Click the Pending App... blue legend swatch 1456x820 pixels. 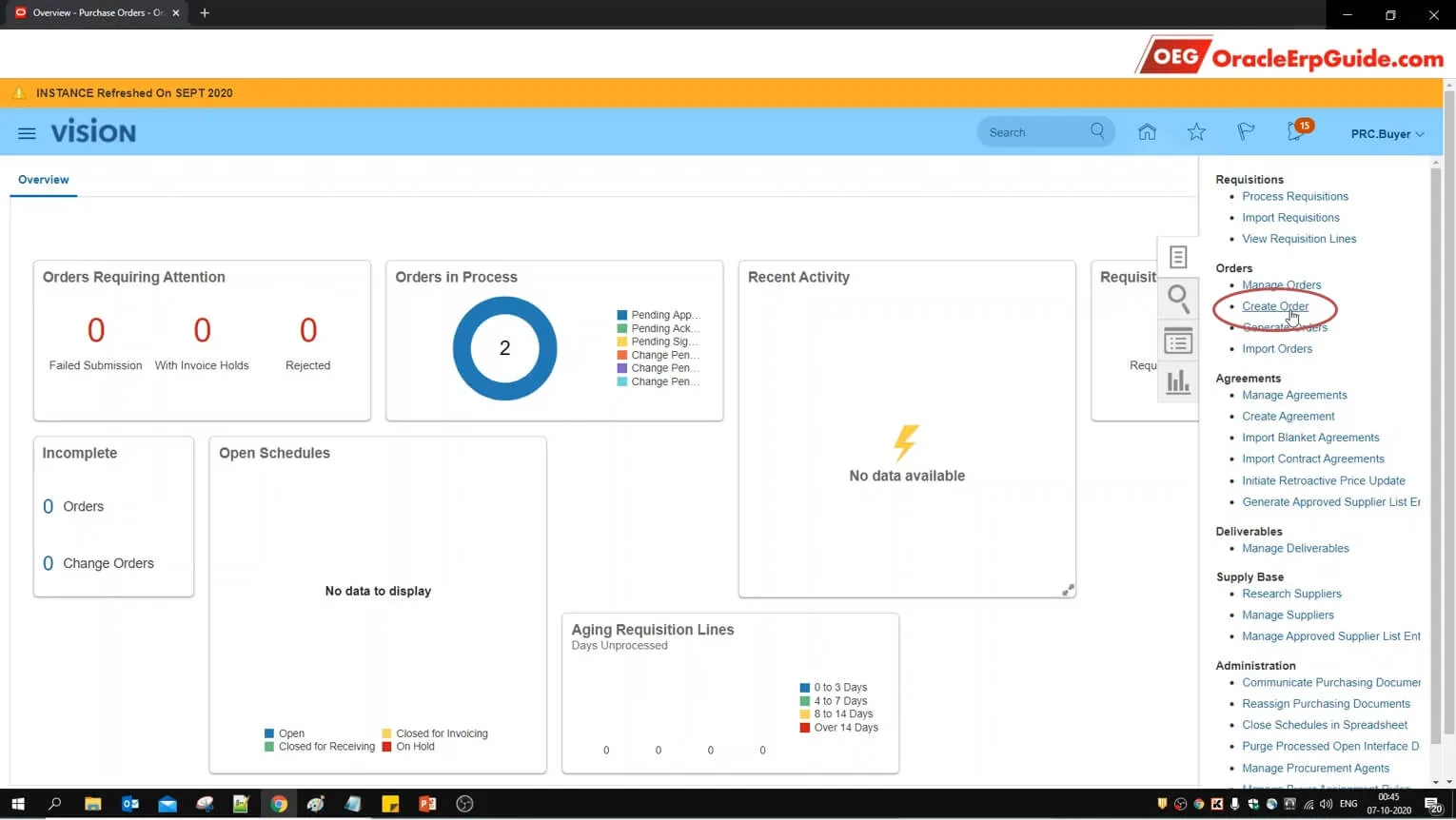(x=621, y=315)
